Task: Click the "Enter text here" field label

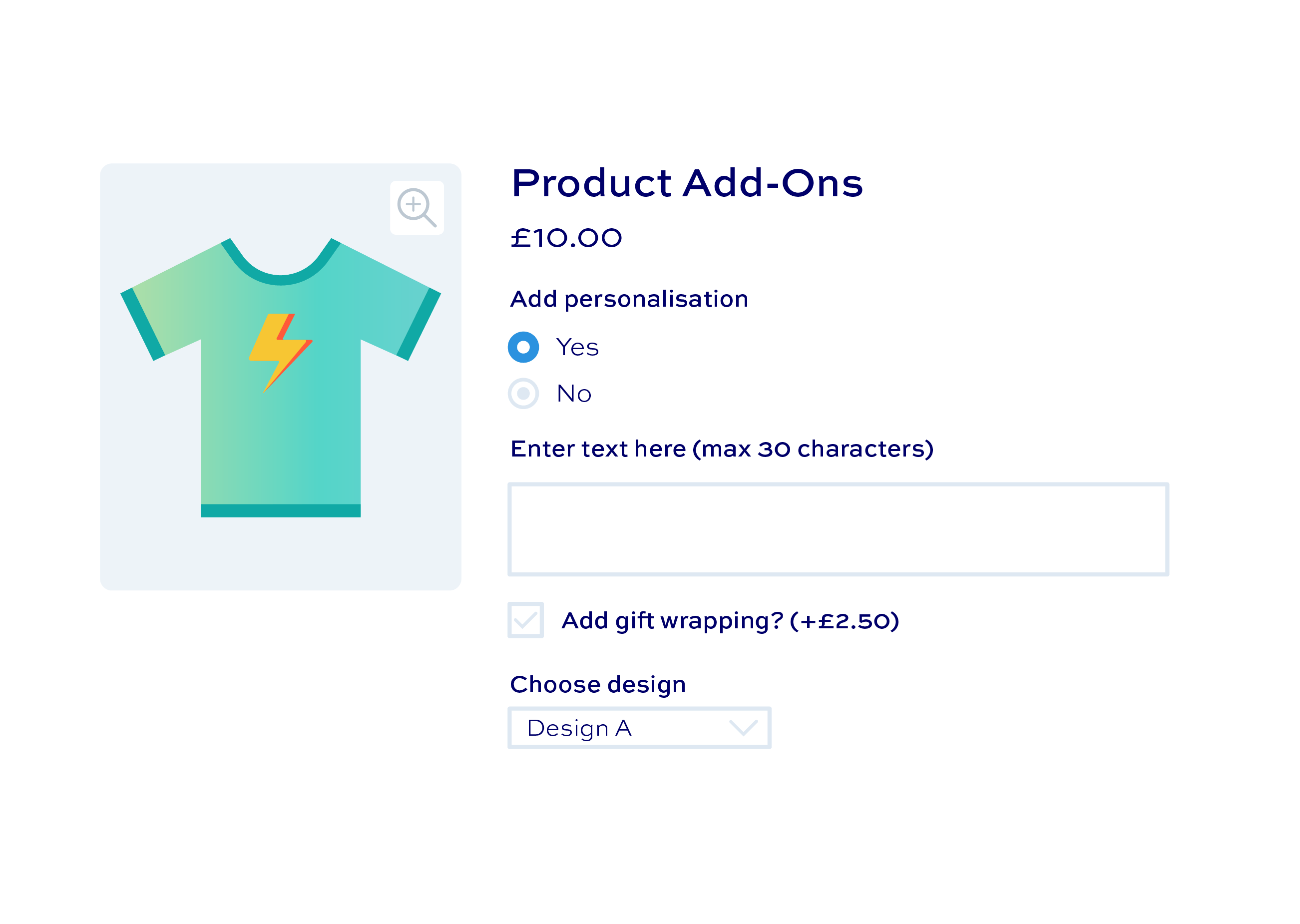Action: (721, 449)
